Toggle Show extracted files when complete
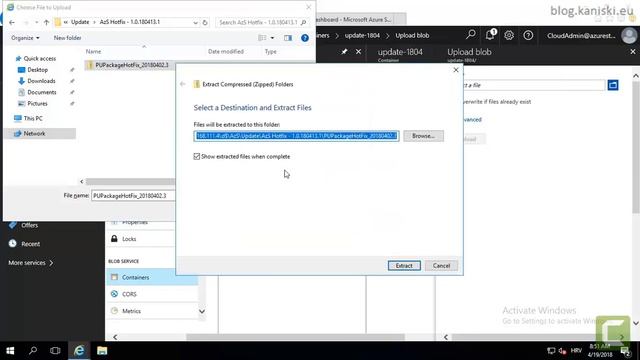The image size is (640, 360). [x=197, y=156]
